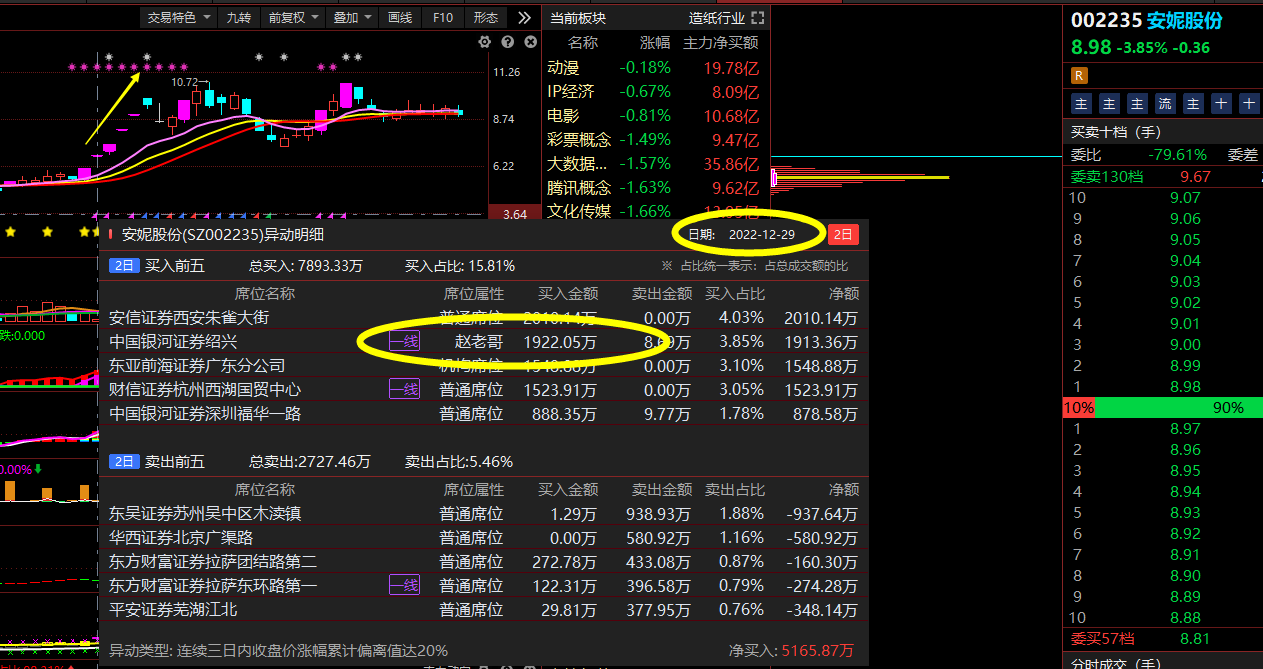Toggle the 2日 badge beside 卖出前五

click(124, 462)
